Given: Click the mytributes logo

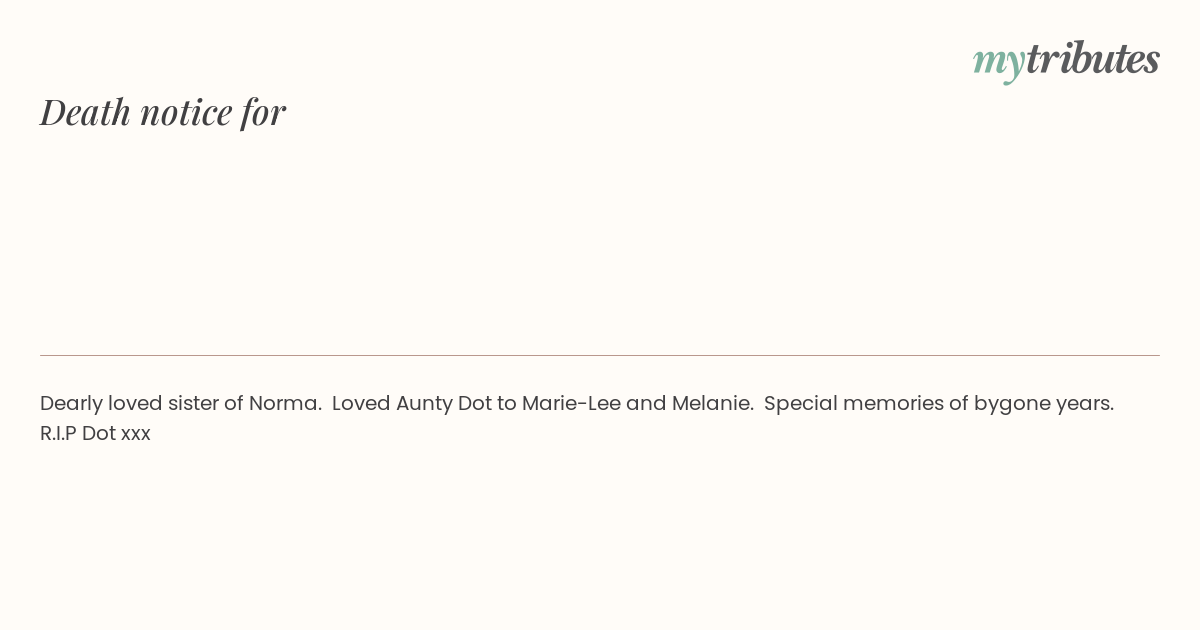Looking at the screenshot, I should click(1066, 60).
